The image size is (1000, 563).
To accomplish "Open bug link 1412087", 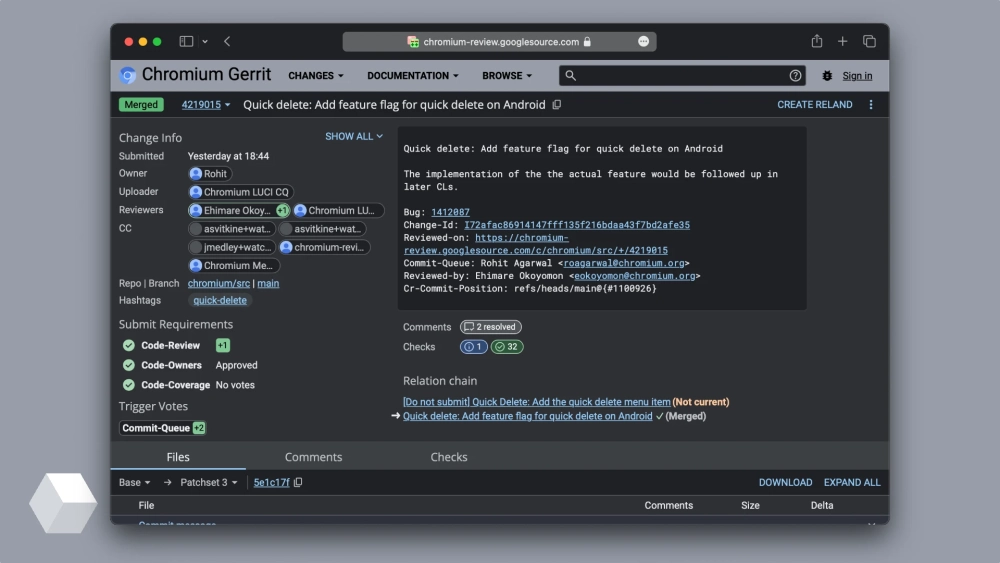I will click(x=450, y=213).
